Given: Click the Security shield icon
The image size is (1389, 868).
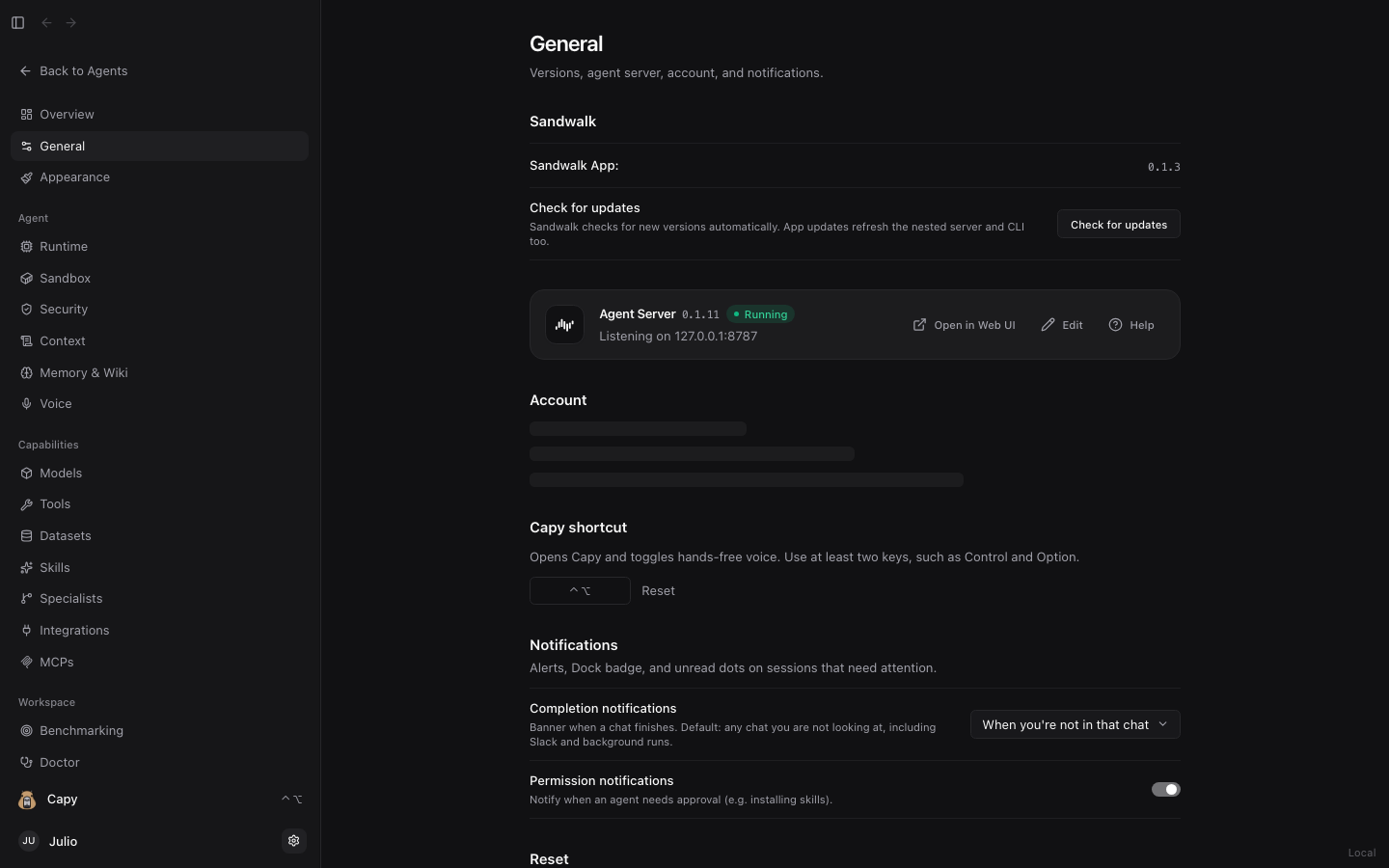Looking at the screenshot, I should click(26, 310).
